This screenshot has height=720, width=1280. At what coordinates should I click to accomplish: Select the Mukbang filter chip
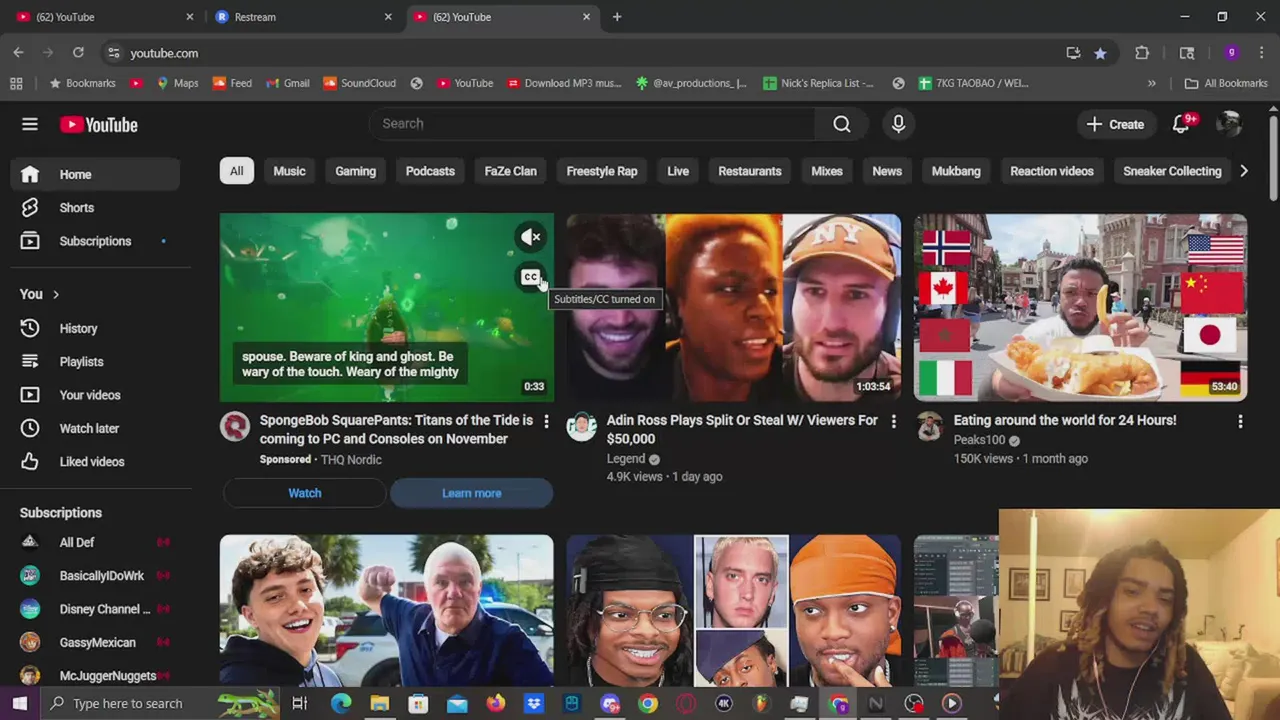(x=956, y=171)
